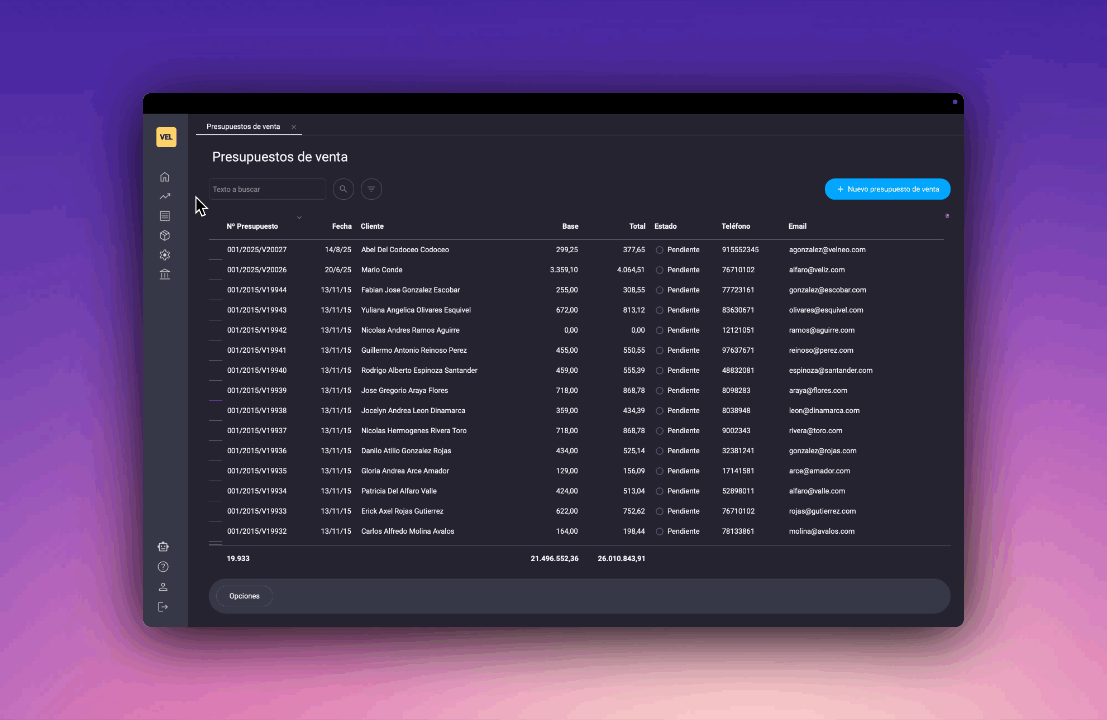Click the status circle in row 001/2015/V19944
Viewport: 1107px width, 720px height.
[x=659, y=290]
